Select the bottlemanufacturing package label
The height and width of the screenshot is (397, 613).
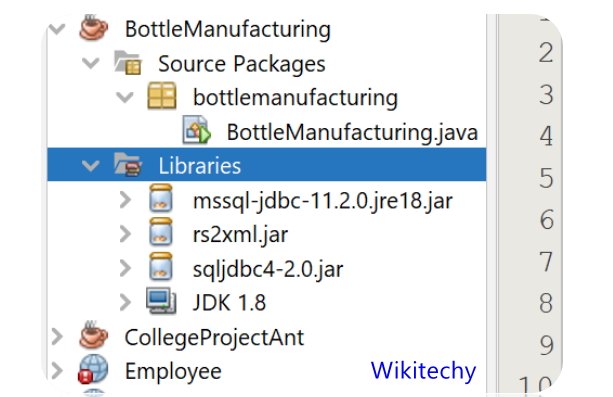[x=296, y=98]
